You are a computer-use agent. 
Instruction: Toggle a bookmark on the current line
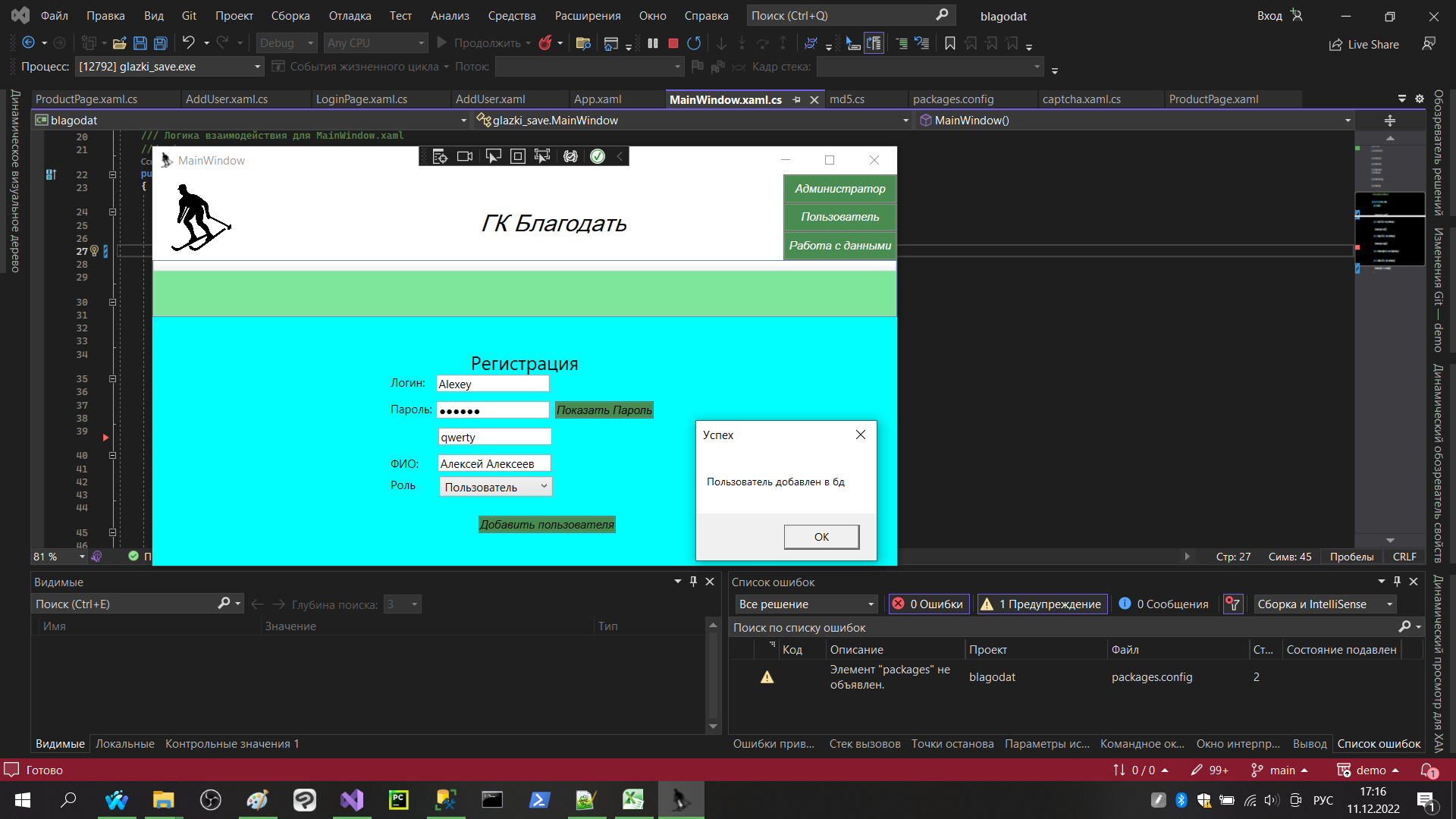tap(949, 43)
